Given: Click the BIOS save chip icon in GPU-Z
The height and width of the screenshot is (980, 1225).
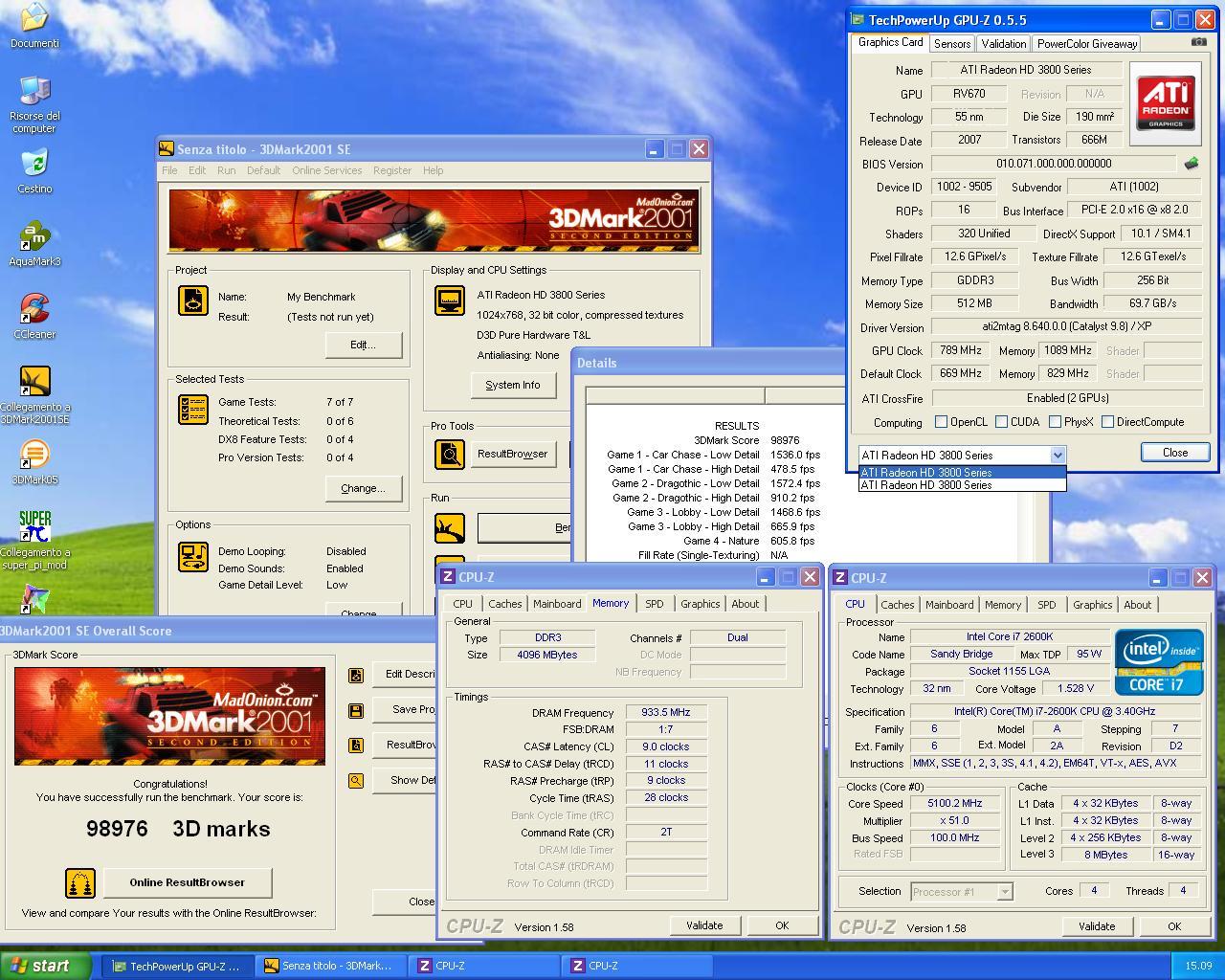Looking at the screenshot, I should [x=1192, y=164].
